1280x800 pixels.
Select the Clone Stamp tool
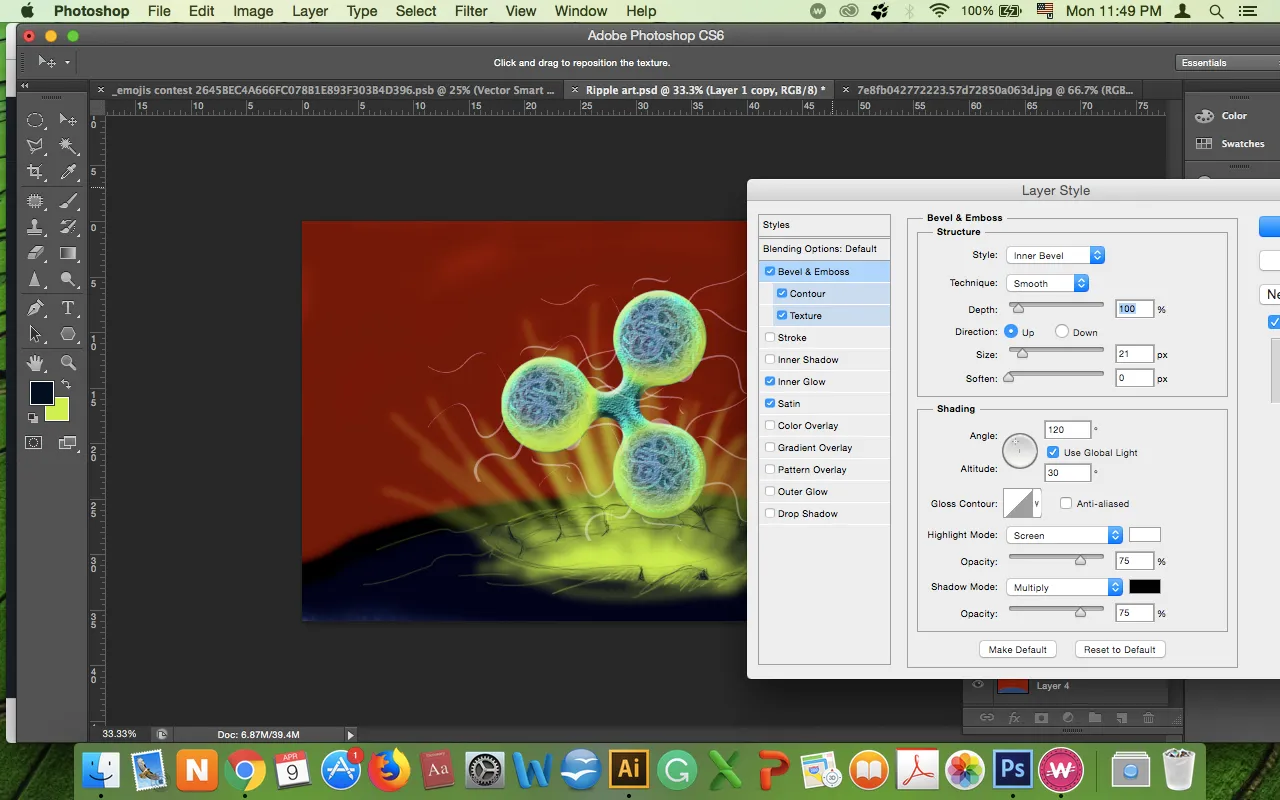coord(35,227)
